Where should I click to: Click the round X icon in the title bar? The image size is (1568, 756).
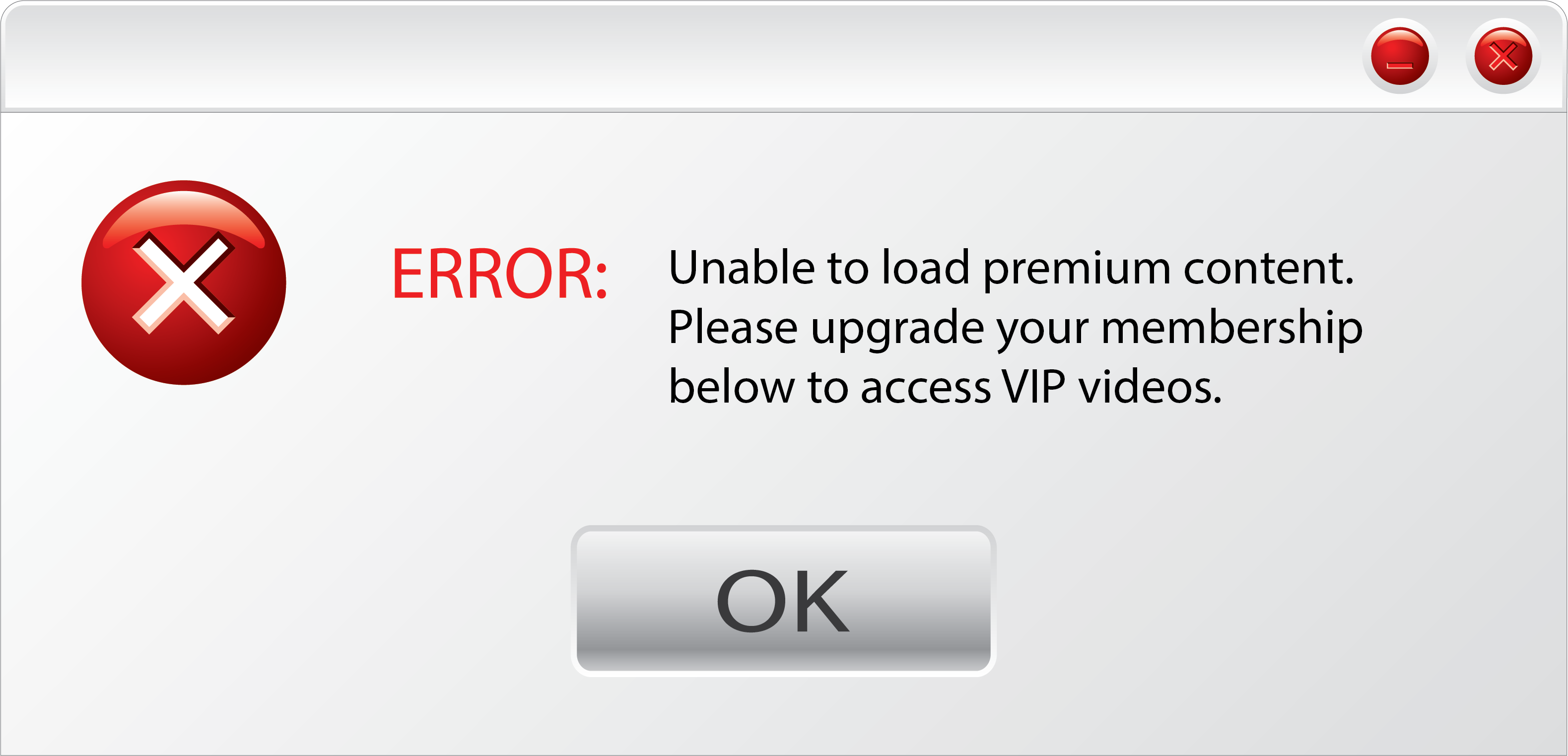click(x=1503, y=56)
